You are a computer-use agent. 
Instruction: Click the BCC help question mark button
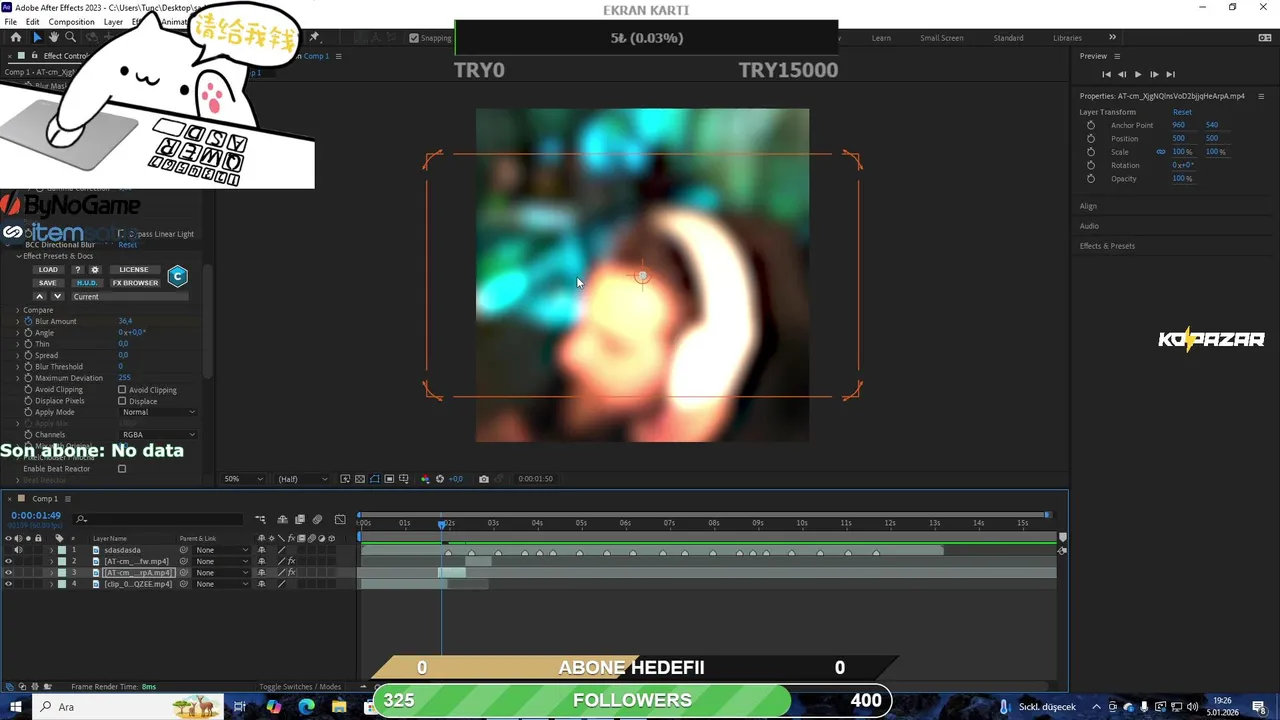[77, 270]
